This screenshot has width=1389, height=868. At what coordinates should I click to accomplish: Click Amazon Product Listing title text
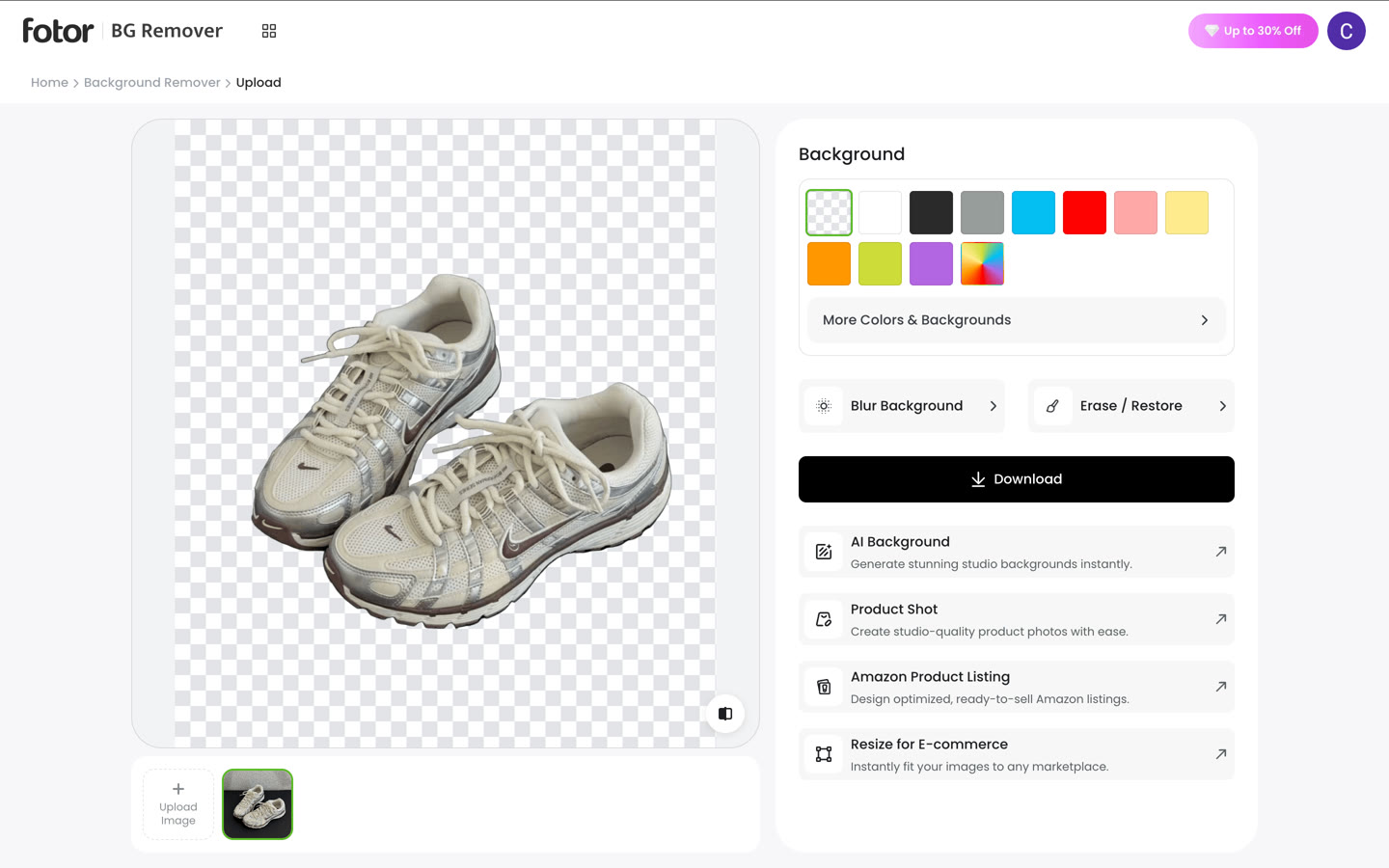(930, 677)
